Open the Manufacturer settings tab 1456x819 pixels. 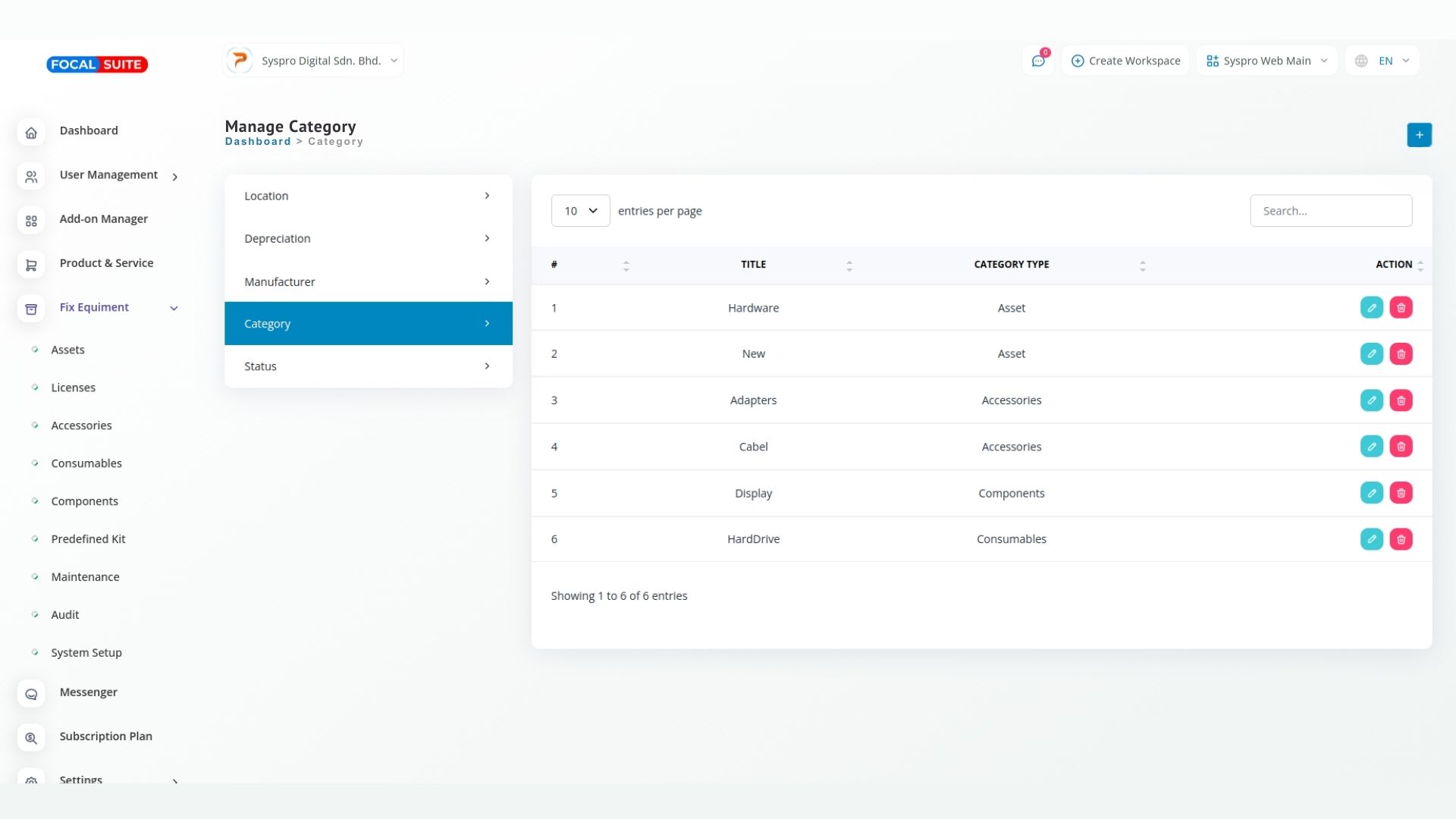point(368,281)
